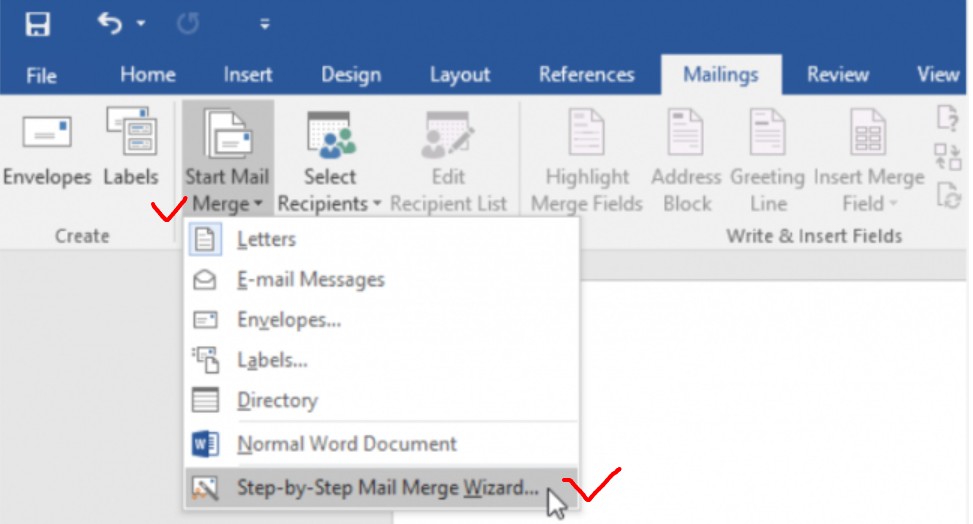Image resolution: width=973 pixels, height=524 pixels.
Task: Click the Word document icon in menu
Action: tap(205, 444)
